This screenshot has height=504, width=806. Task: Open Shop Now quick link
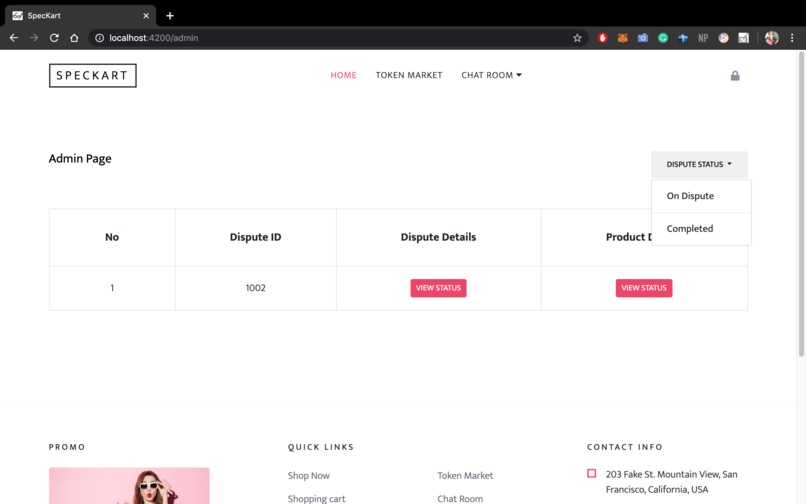tap(308, 476)
